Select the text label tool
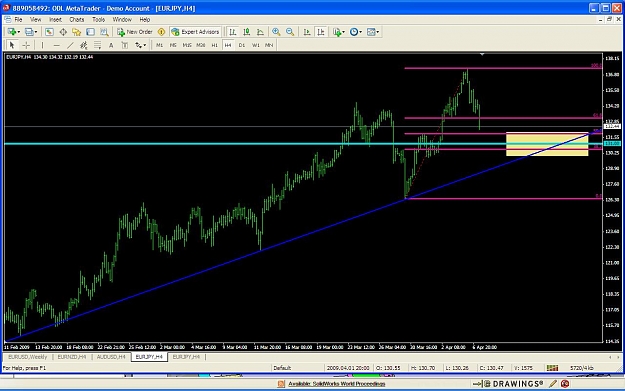625x391 pixels. 125,45
